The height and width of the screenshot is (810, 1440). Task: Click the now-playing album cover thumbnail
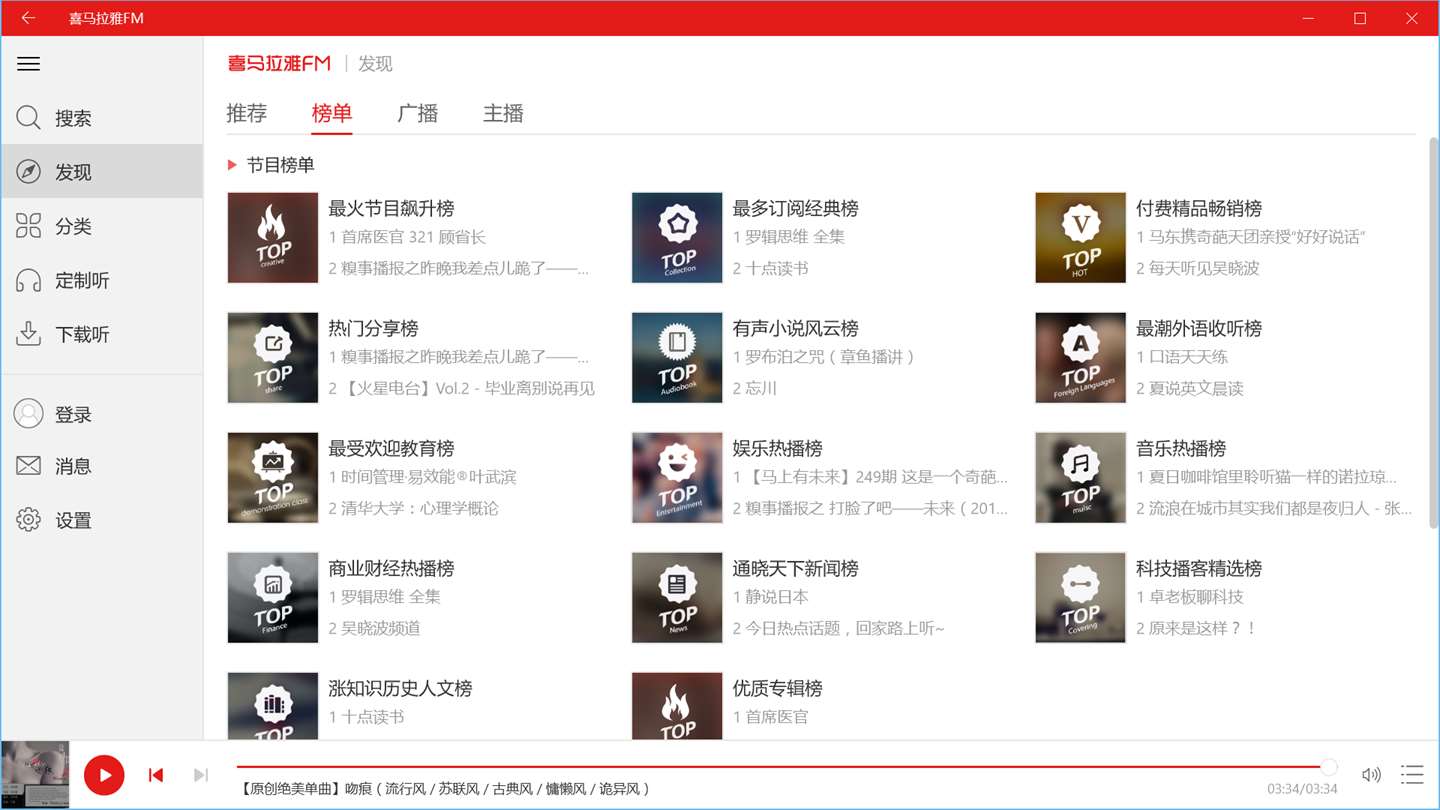pyautogui.click(x=35, y=775)
